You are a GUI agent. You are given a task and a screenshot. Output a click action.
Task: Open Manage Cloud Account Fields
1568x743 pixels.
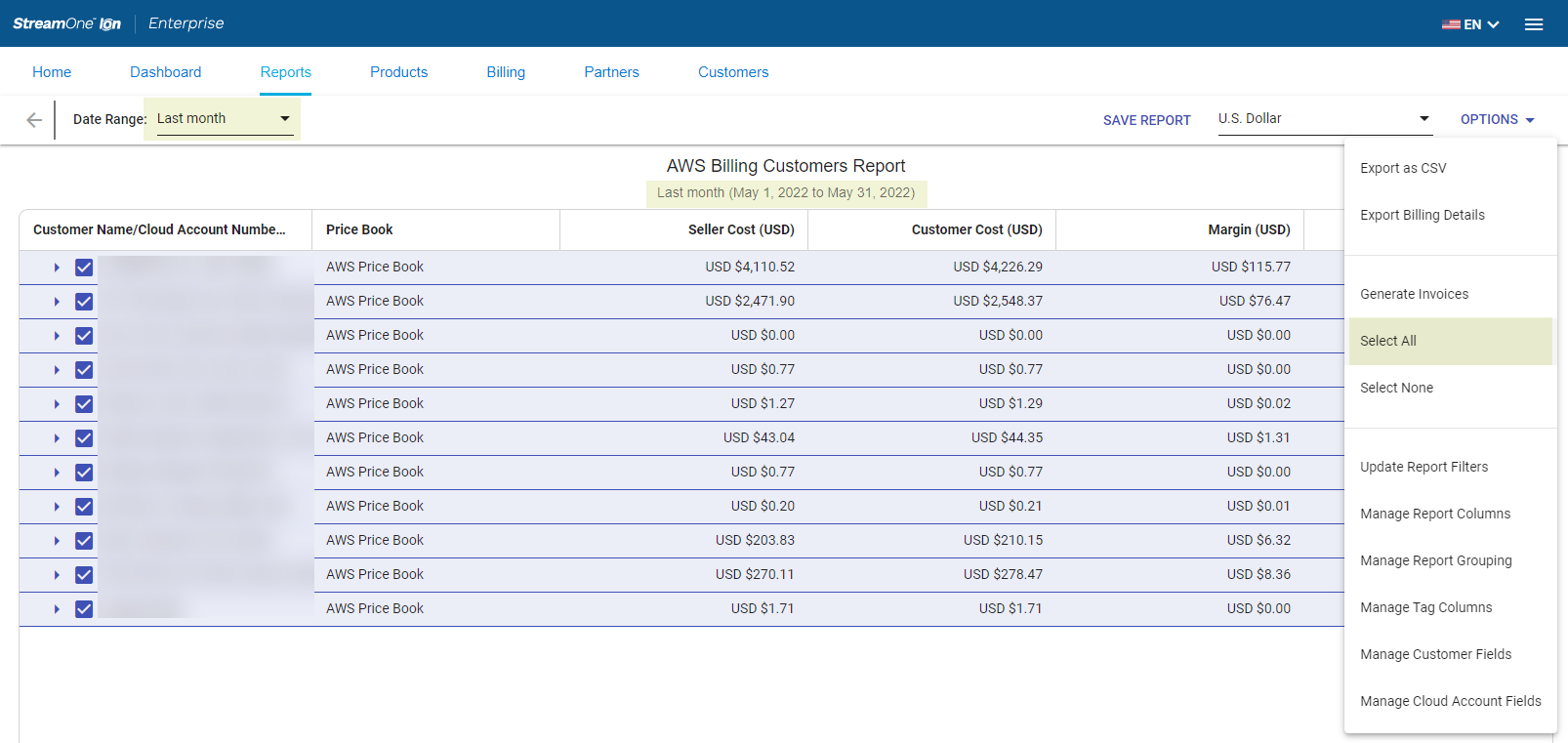pos(1451,701)
